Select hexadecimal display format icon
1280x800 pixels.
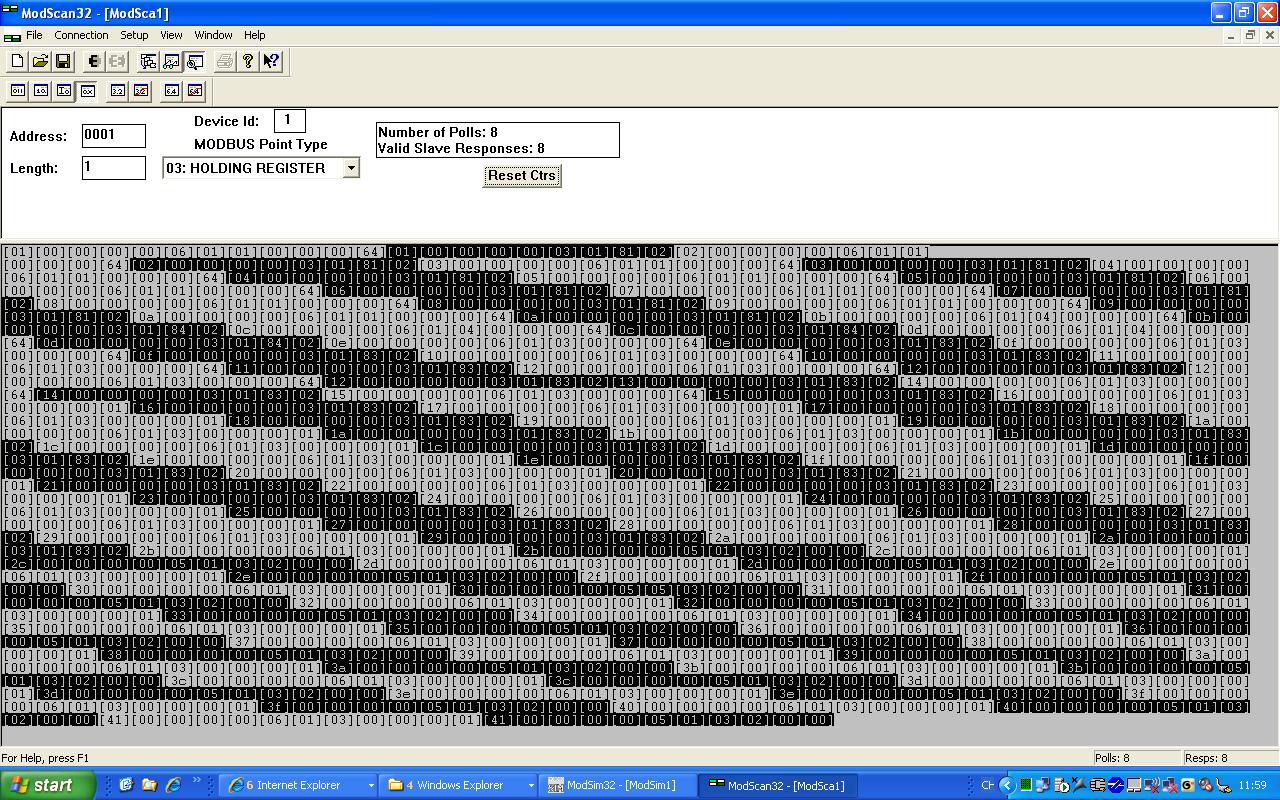[87, 91]
